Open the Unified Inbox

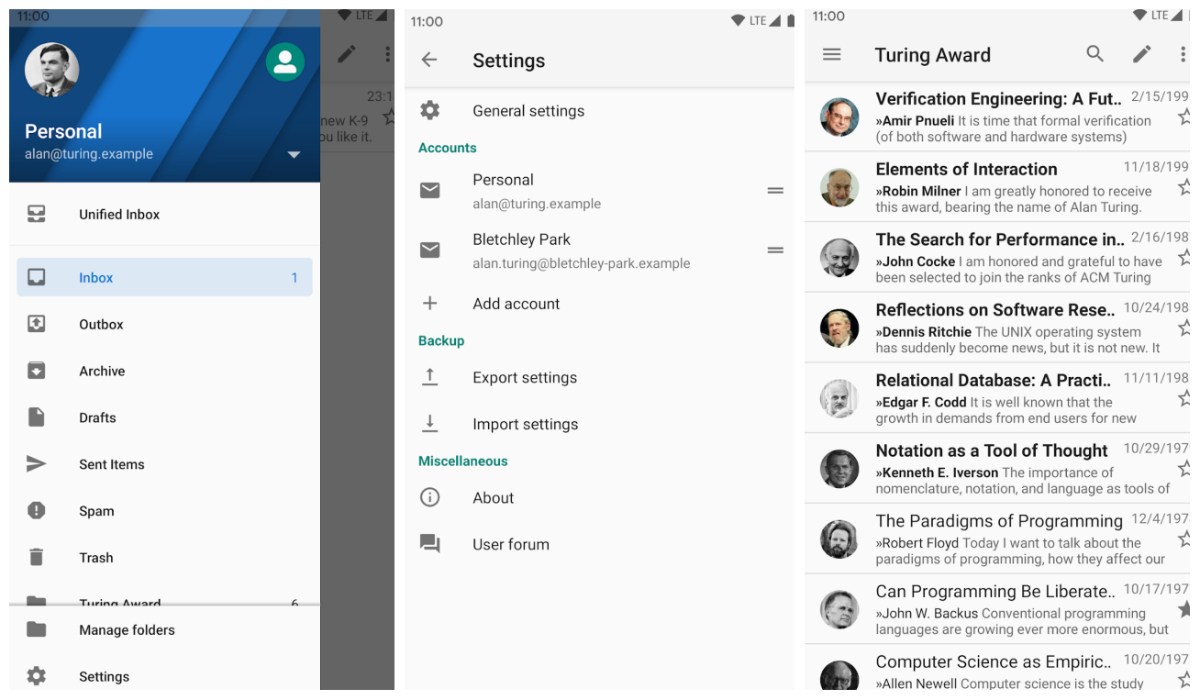point(119,214)
